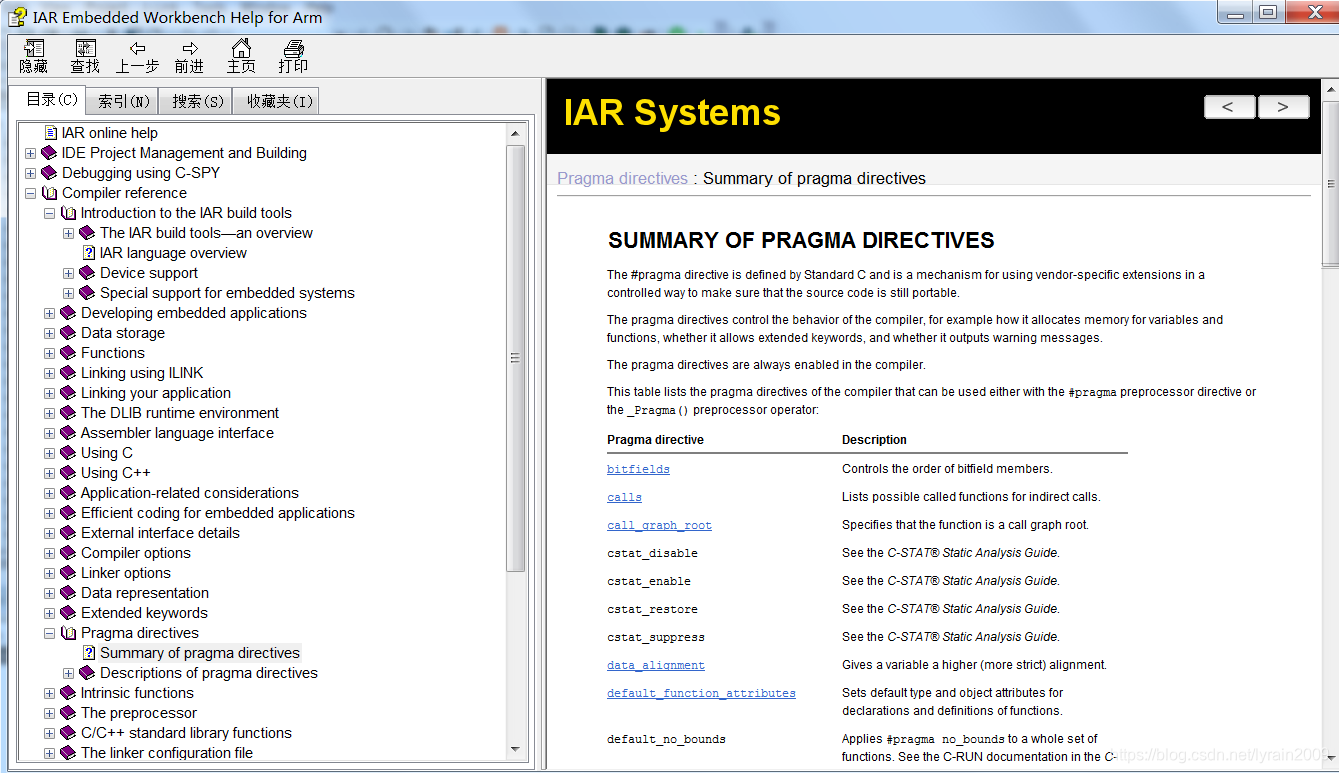Expand Special support for embedded systems
The image size is (1339, 773).
click(68, 293)
